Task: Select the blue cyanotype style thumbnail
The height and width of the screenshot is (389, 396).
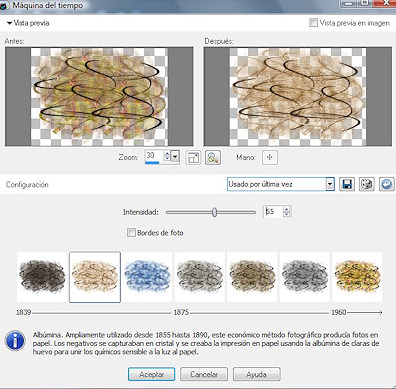Action: (147, 277)
